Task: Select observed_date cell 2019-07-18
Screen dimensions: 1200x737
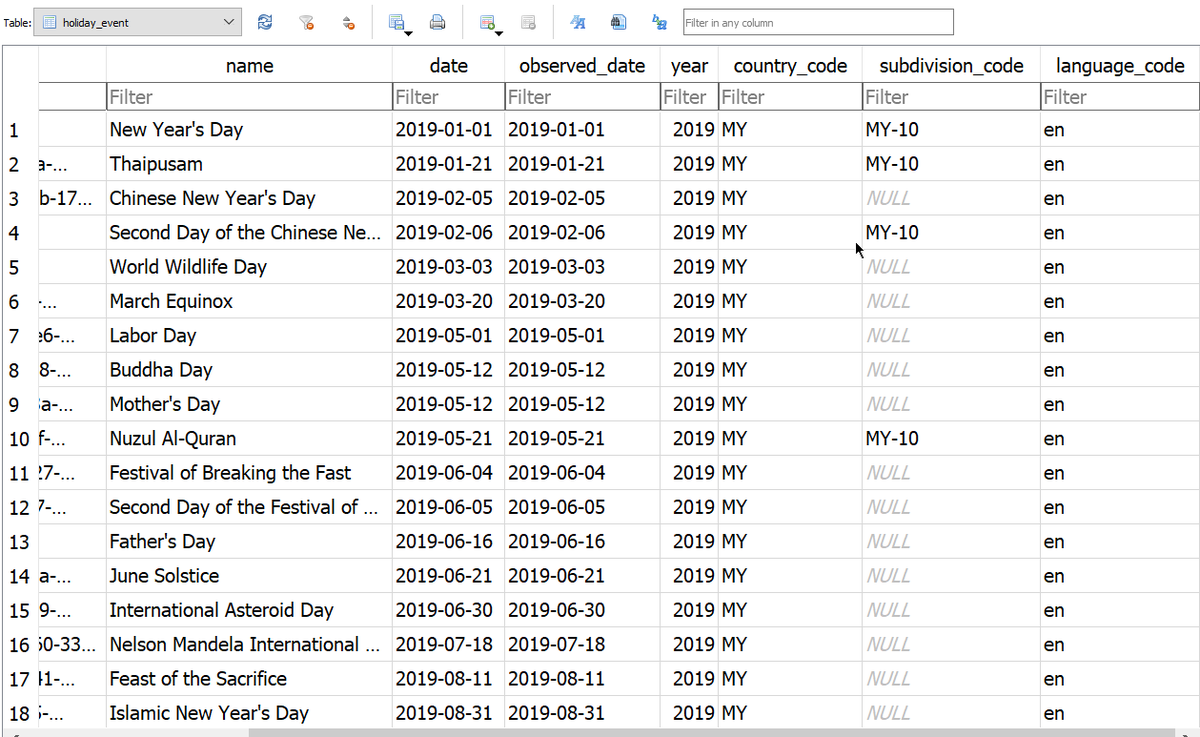Action: click(x=582, y=644)
